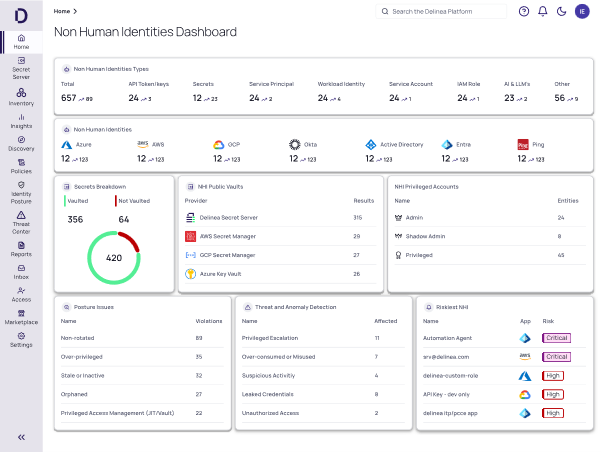This screenshot has height=452, width=601.
Task: Click the Home breadcrumb
Action: coord(62,12)
